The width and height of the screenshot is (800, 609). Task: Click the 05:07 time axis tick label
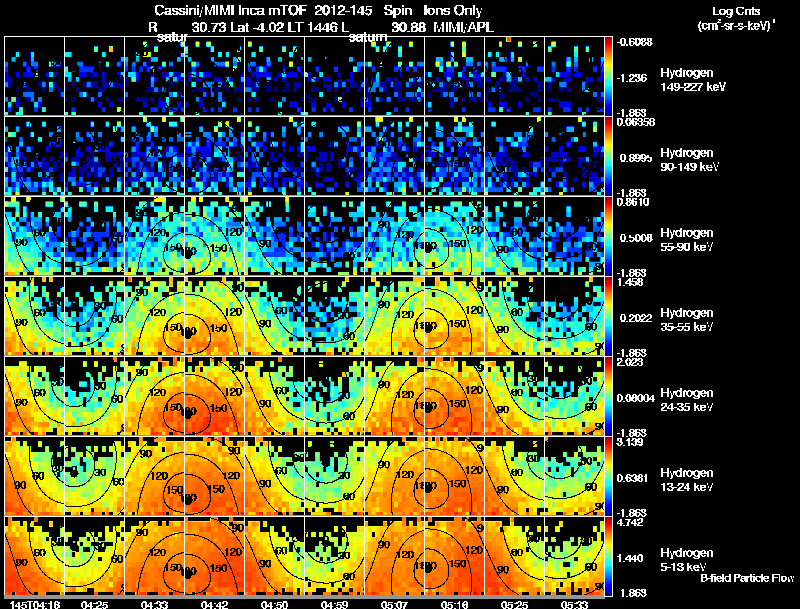[x=394, y=605]
